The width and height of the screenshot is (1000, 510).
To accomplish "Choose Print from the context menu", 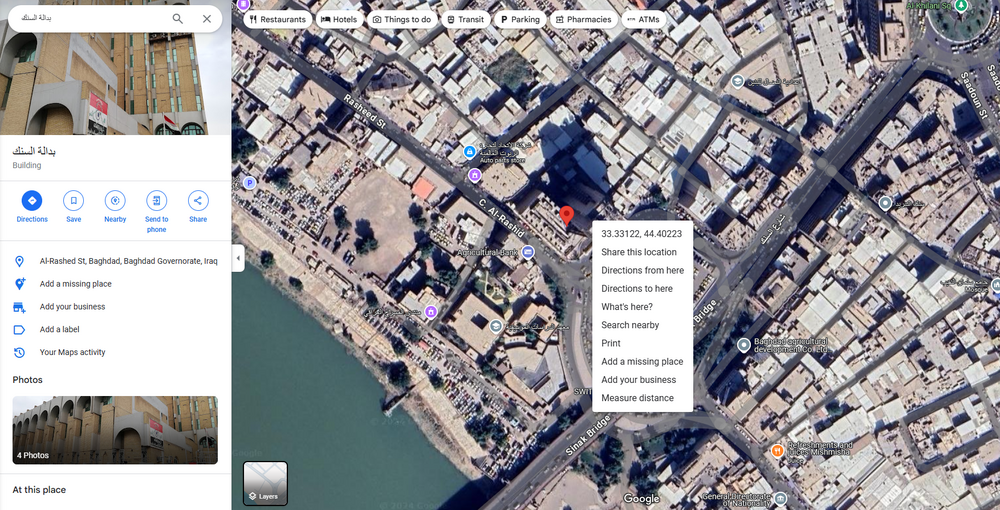I will (x=642, y=343).
